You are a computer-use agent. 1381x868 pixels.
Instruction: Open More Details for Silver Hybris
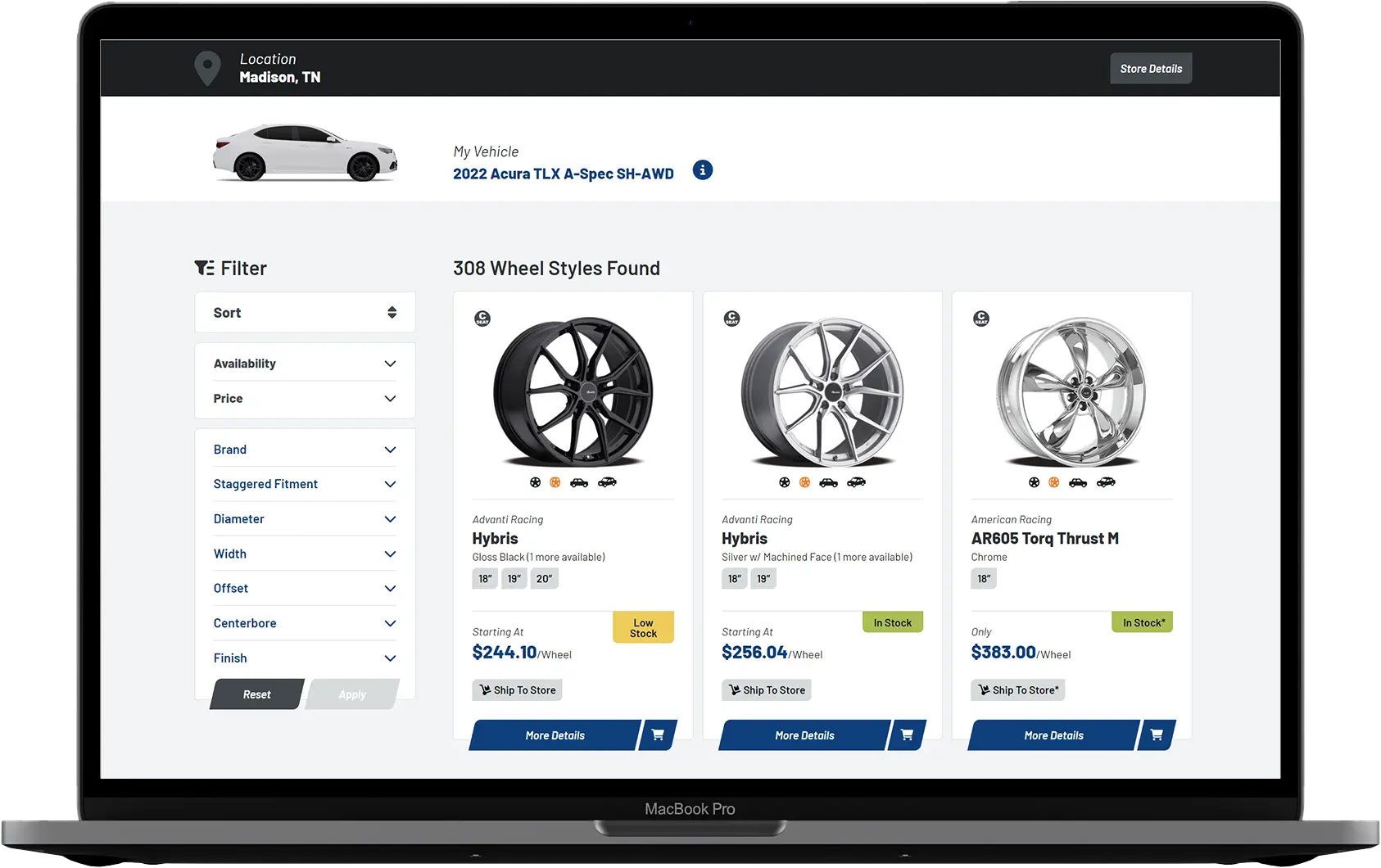pyautogui.click(x=804, y=735)
